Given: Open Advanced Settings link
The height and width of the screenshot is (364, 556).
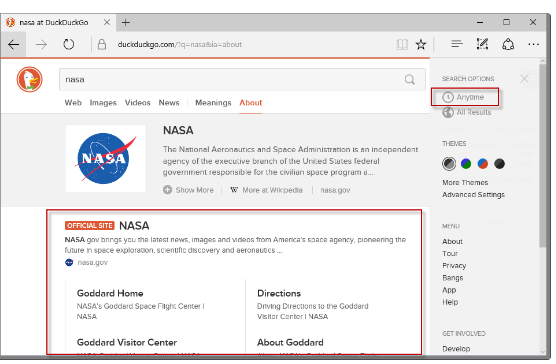Looking at the screenshot, I should [473, 195].
